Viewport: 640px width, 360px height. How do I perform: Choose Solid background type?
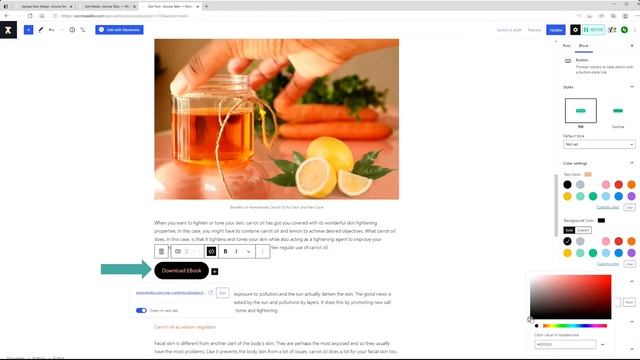coord(569,230)
